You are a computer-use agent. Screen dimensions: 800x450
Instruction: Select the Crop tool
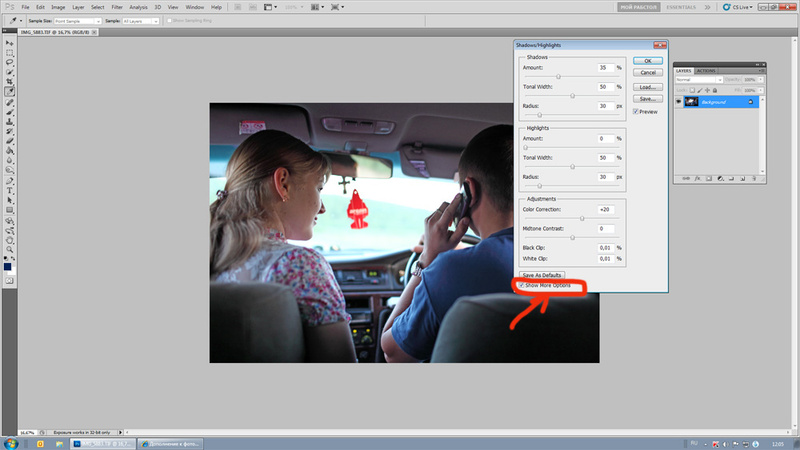tap(9, 83)
